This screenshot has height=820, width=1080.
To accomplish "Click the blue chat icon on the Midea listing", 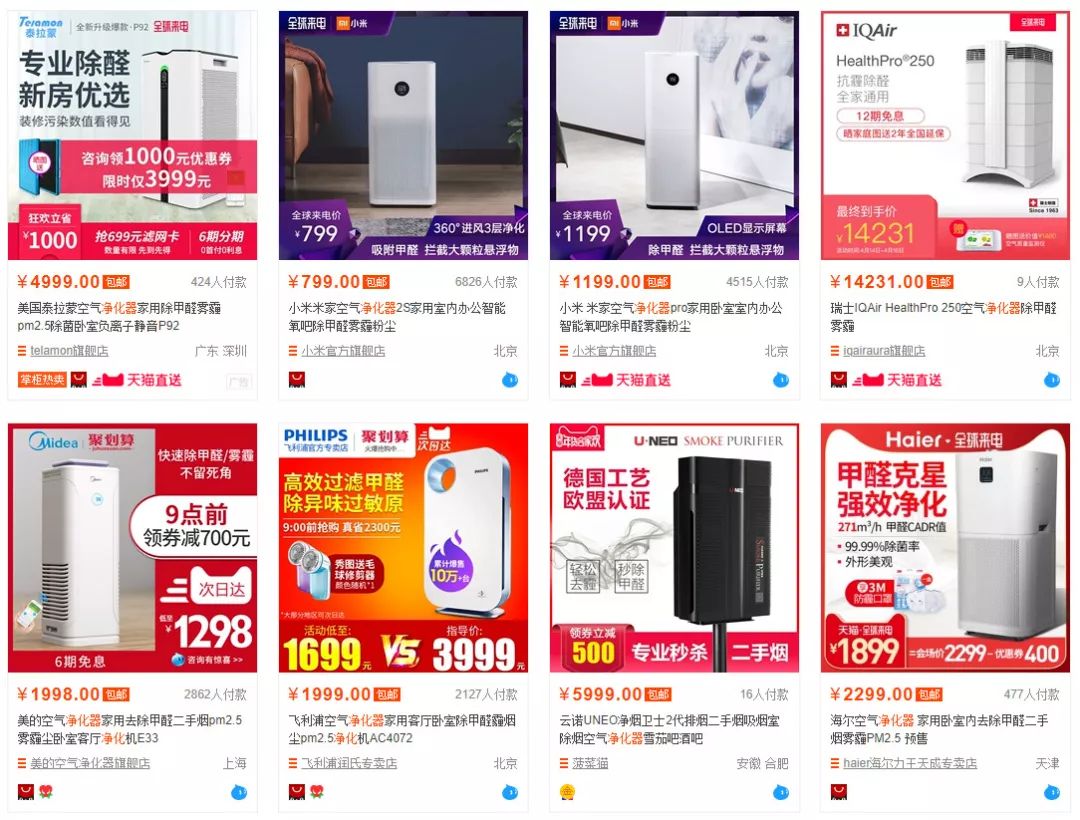I will click(x=238, y=792).
